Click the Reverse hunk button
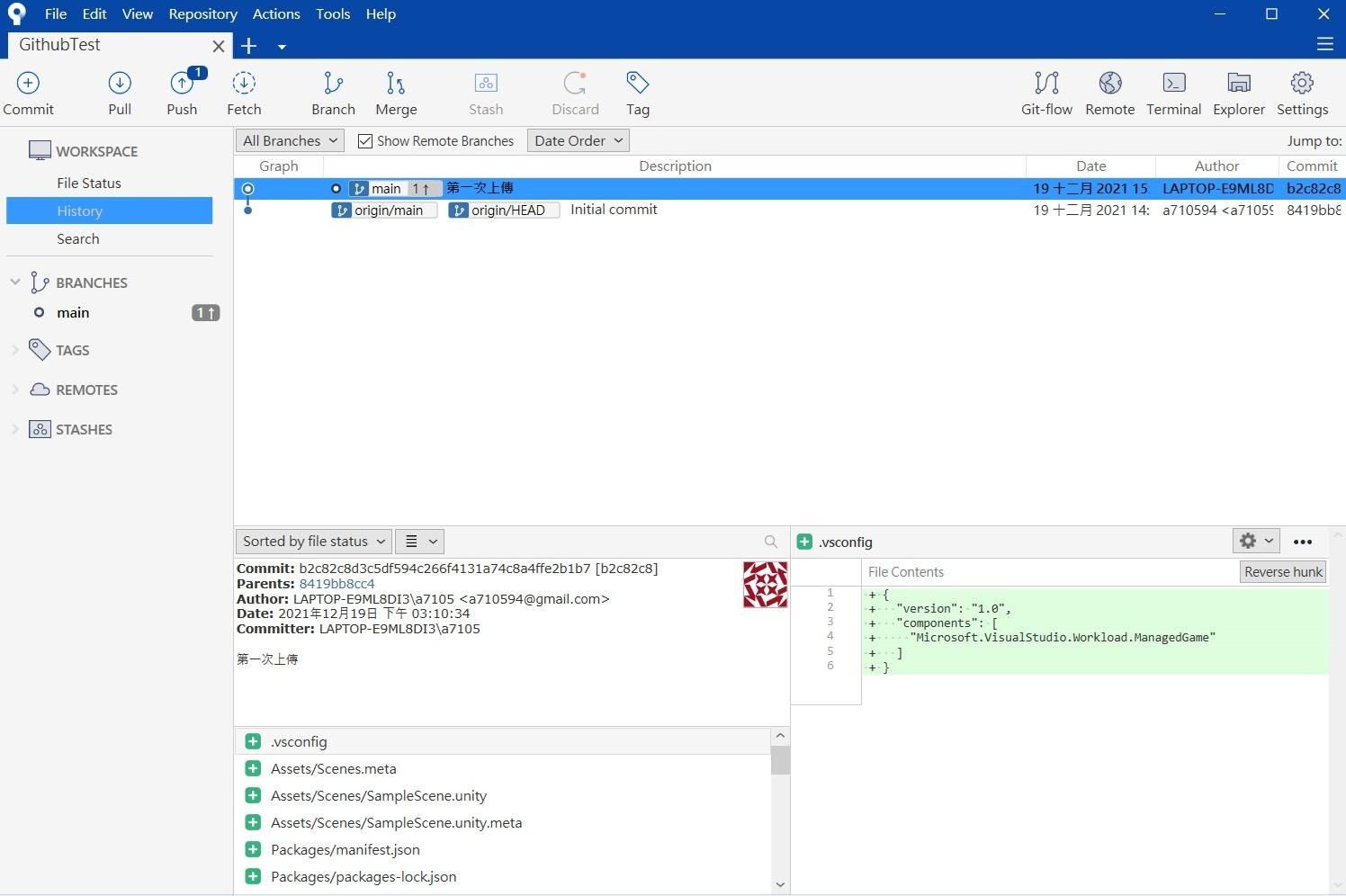The height and width of the screenshot is (896, 1346). point(1283,572)
